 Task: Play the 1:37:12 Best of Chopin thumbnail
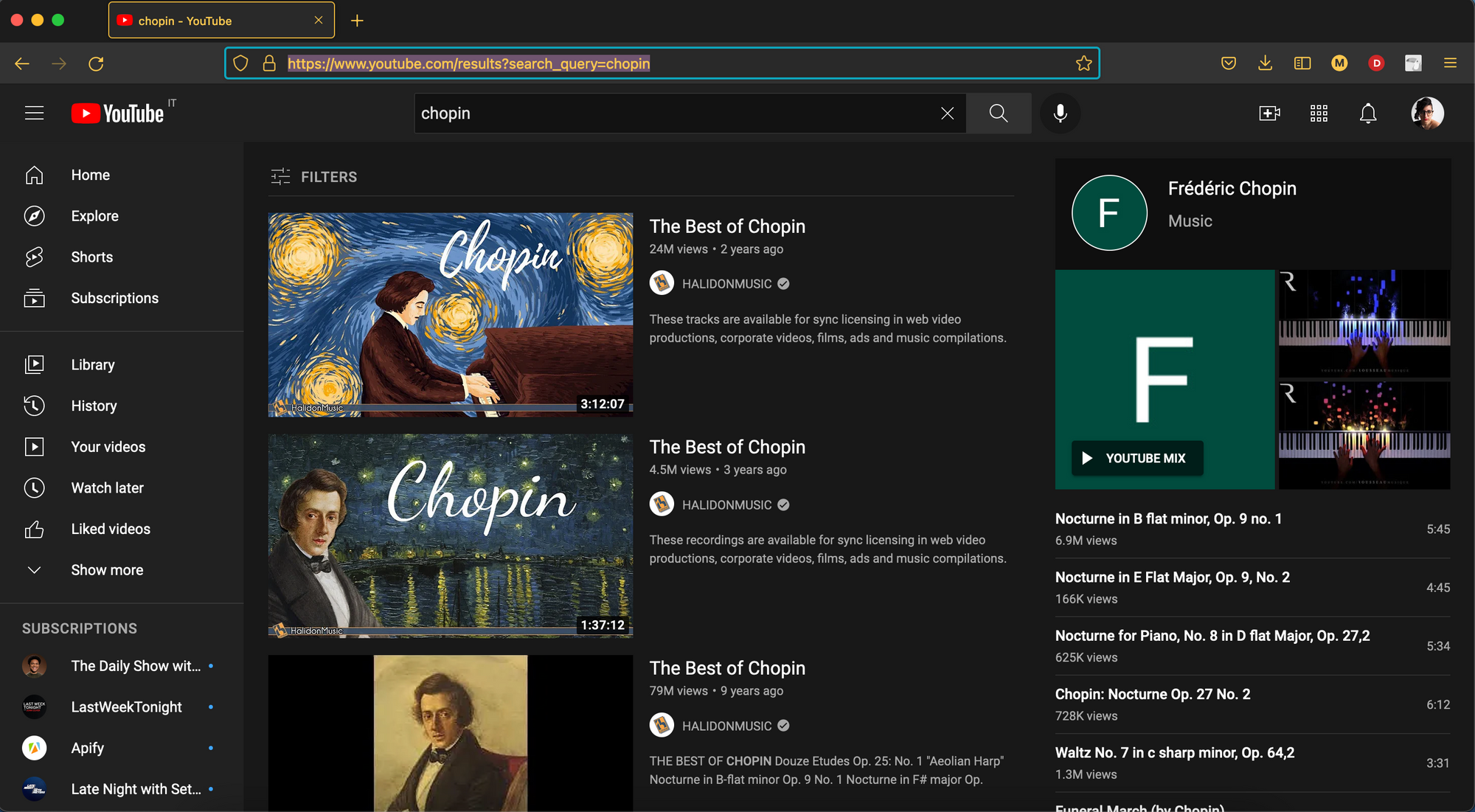[x=451, y=536]
